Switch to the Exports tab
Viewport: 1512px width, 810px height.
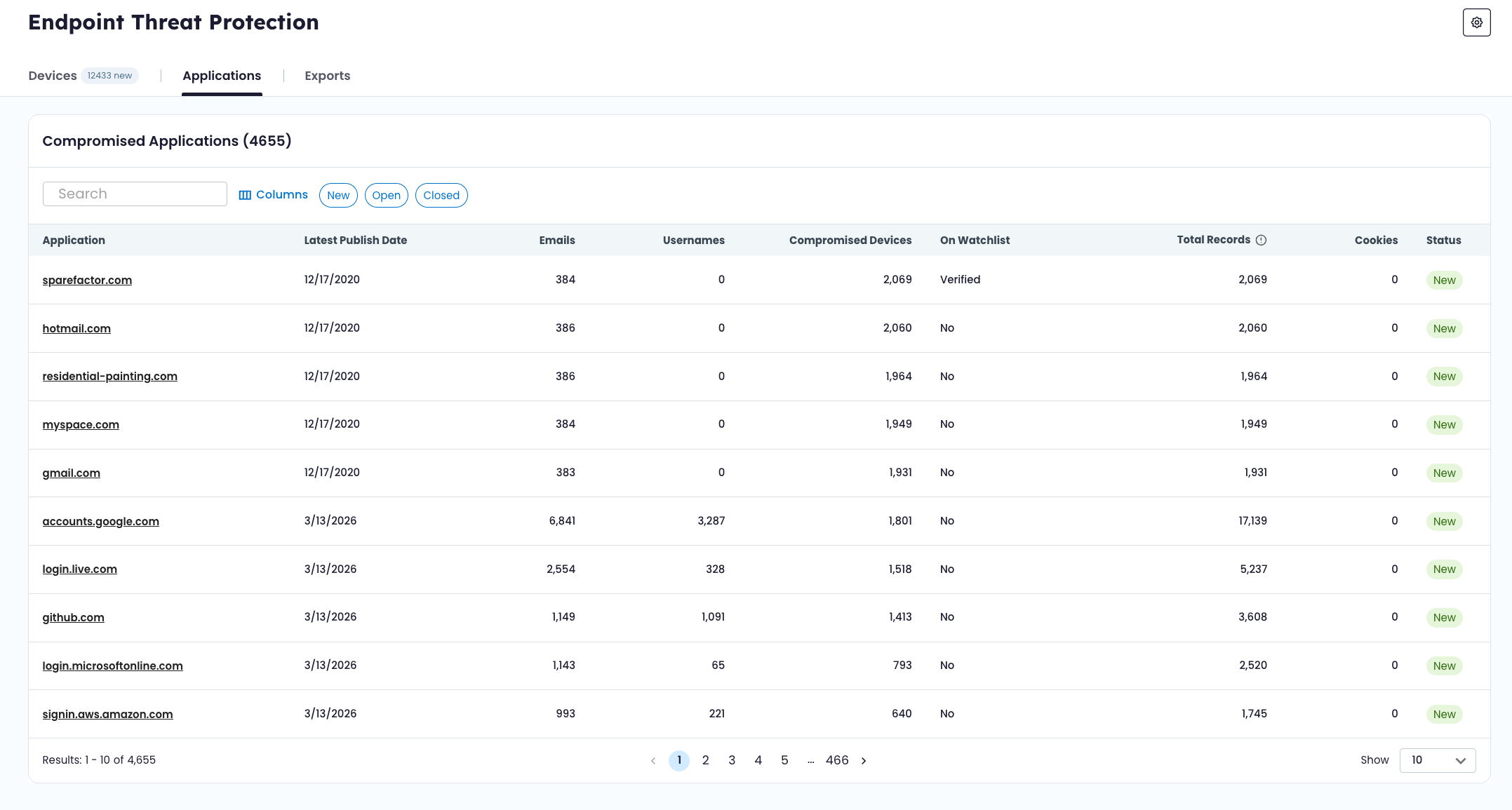click(x=327, y=76)
